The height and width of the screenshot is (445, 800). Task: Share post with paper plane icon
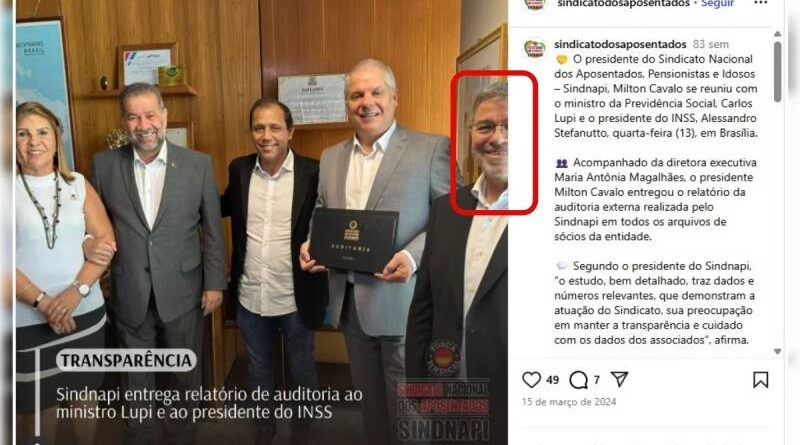click(619, 379)
